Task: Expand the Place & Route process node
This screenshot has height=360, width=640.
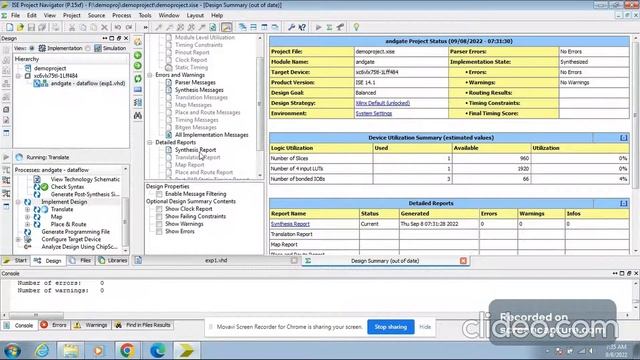Action: (x=27, y=224)
